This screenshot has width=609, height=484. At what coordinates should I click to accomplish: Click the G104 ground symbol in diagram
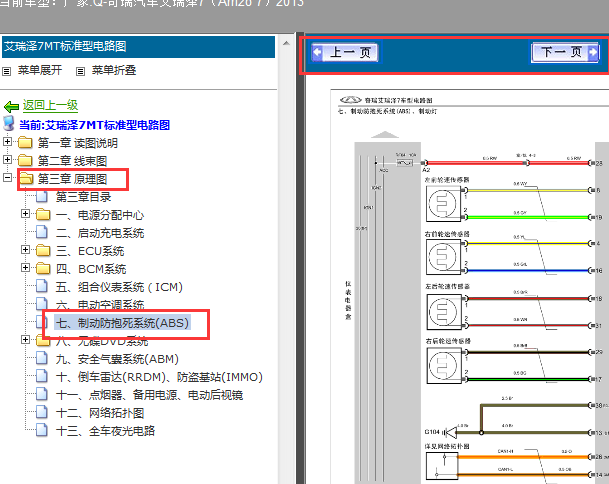(450, 432)
